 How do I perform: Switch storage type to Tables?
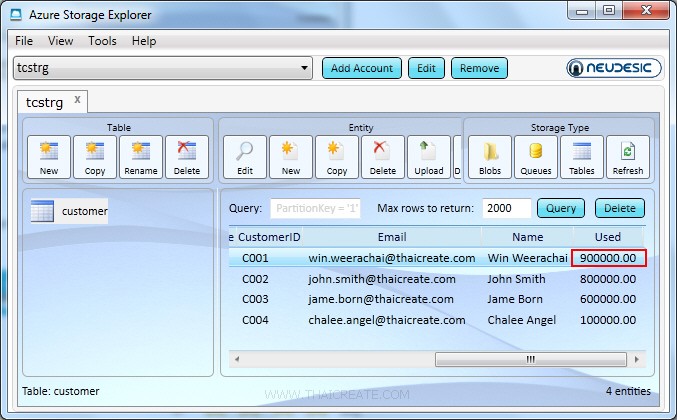click(582, 157)
